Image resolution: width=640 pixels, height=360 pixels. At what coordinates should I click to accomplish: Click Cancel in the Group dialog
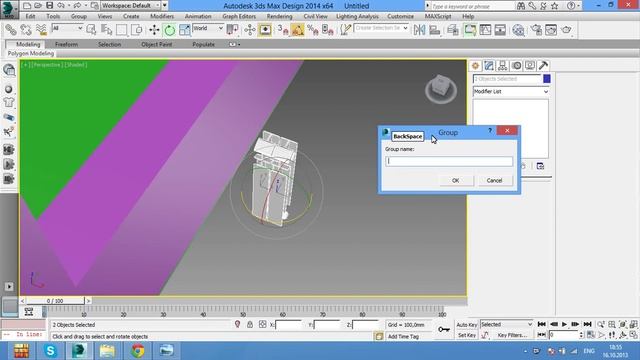click(494, 180)
